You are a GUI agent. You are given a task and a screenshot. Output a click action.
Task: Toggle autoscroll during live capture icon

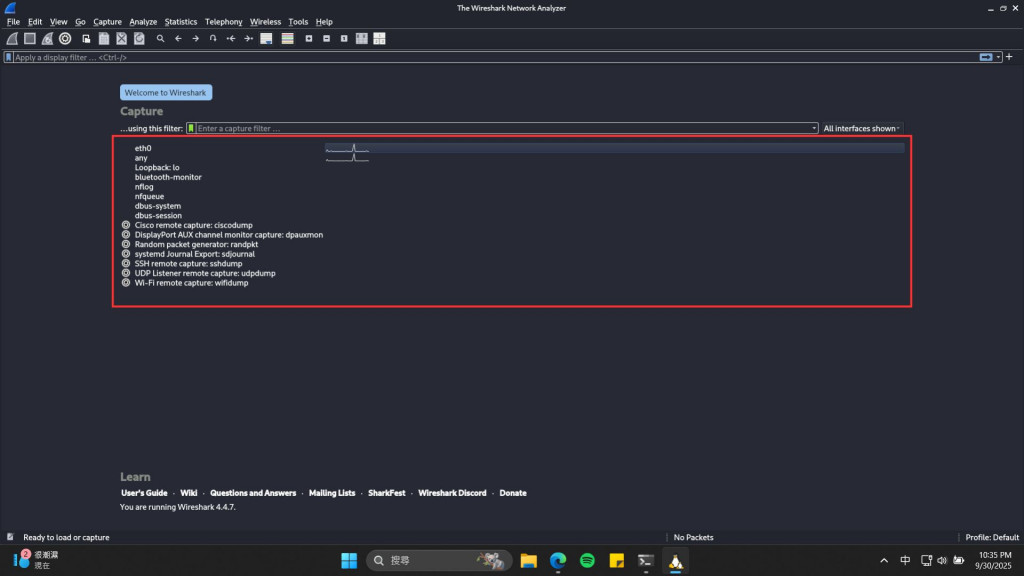coord(266,39)
